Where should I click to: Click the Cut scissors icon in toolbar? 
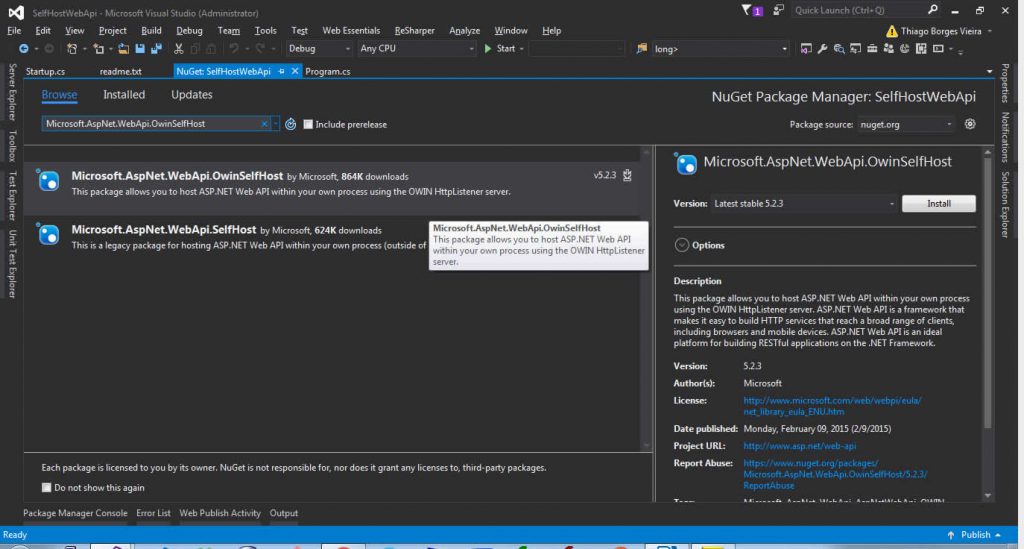(179, 48)
